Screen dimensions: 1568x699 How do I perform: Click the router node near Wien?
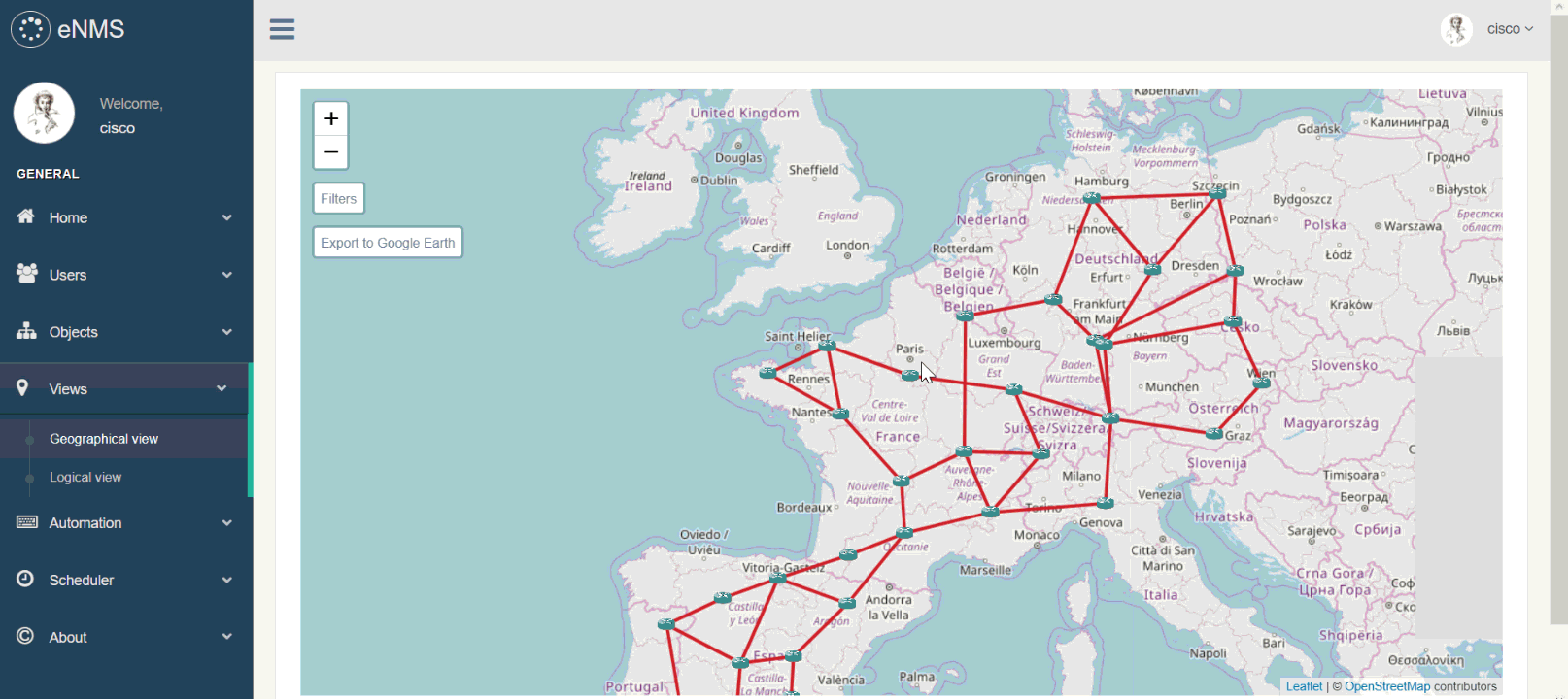(1261, 383)
